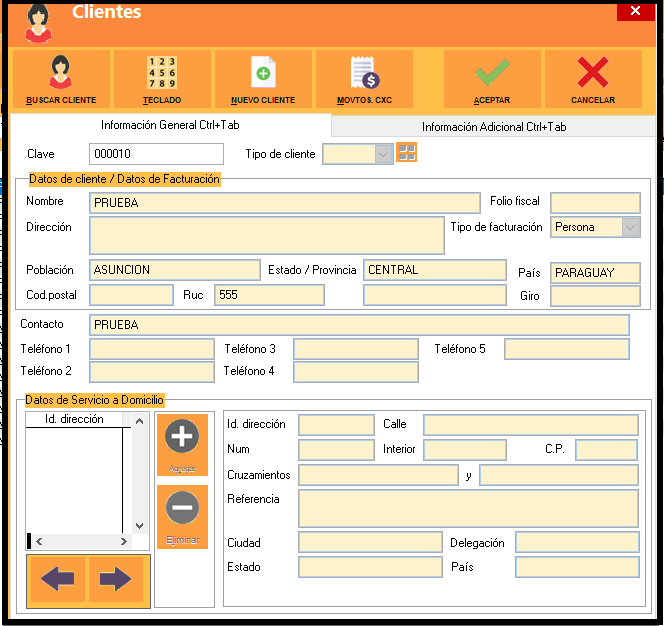Click the Ruc field with 555
The width and height of the screenshot is (664, 626).
(x=269, y=295)
